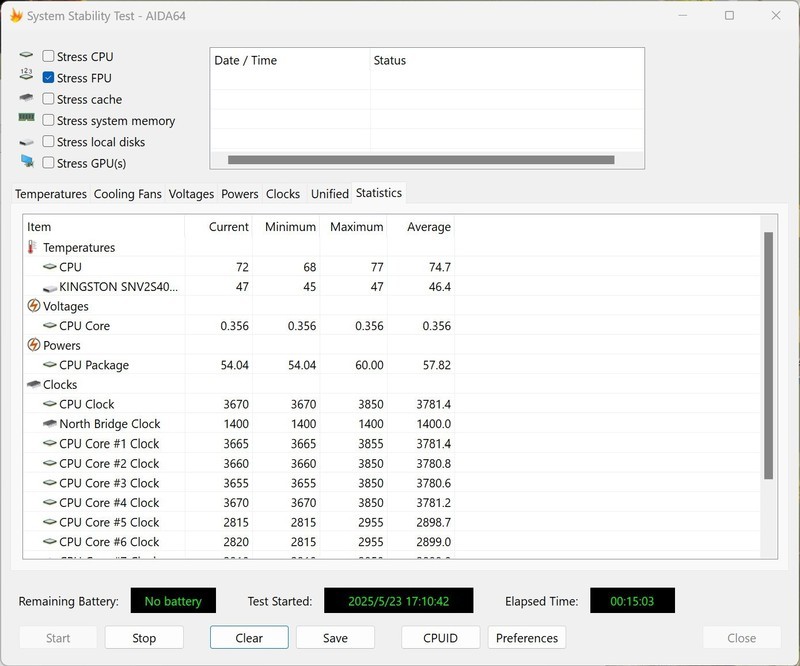Click the RAM icon beside Stress system memory

pyautogui.click(x=26, y=120)
